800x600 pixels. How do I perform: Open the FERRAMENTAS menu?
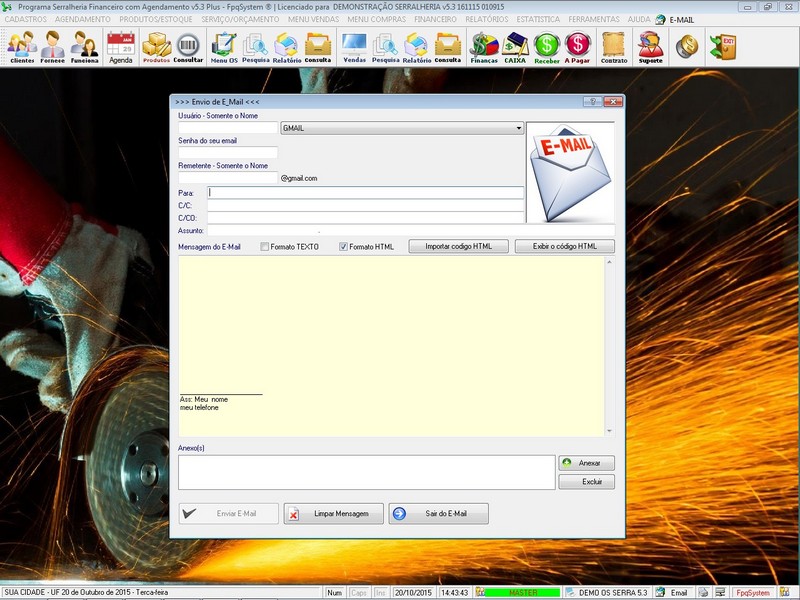594,19
